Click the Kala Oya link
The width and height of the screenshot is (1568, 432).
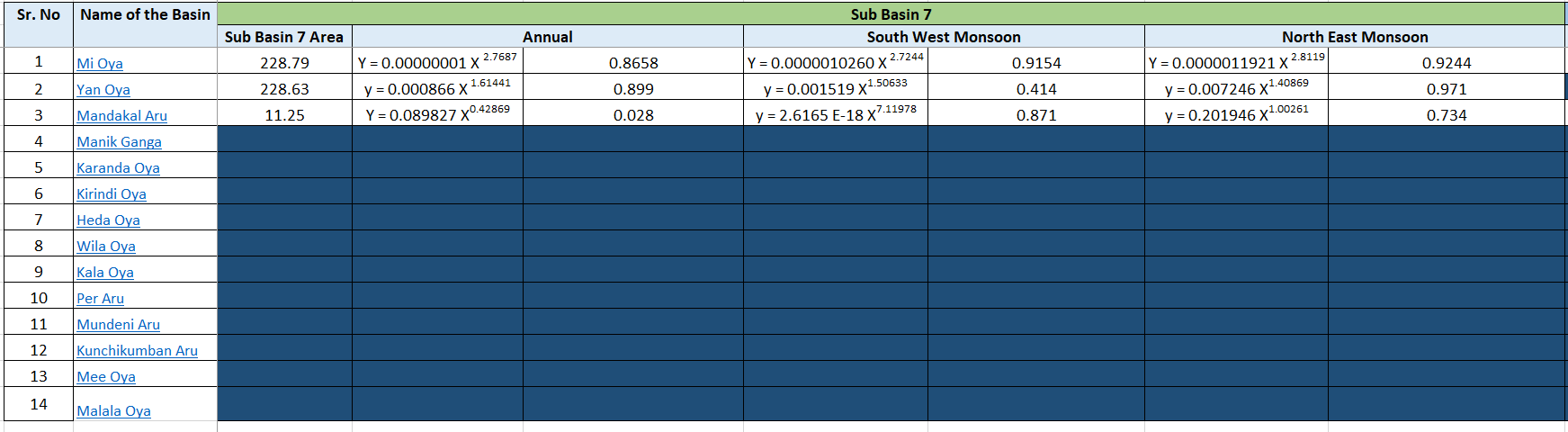click(105, 273)
